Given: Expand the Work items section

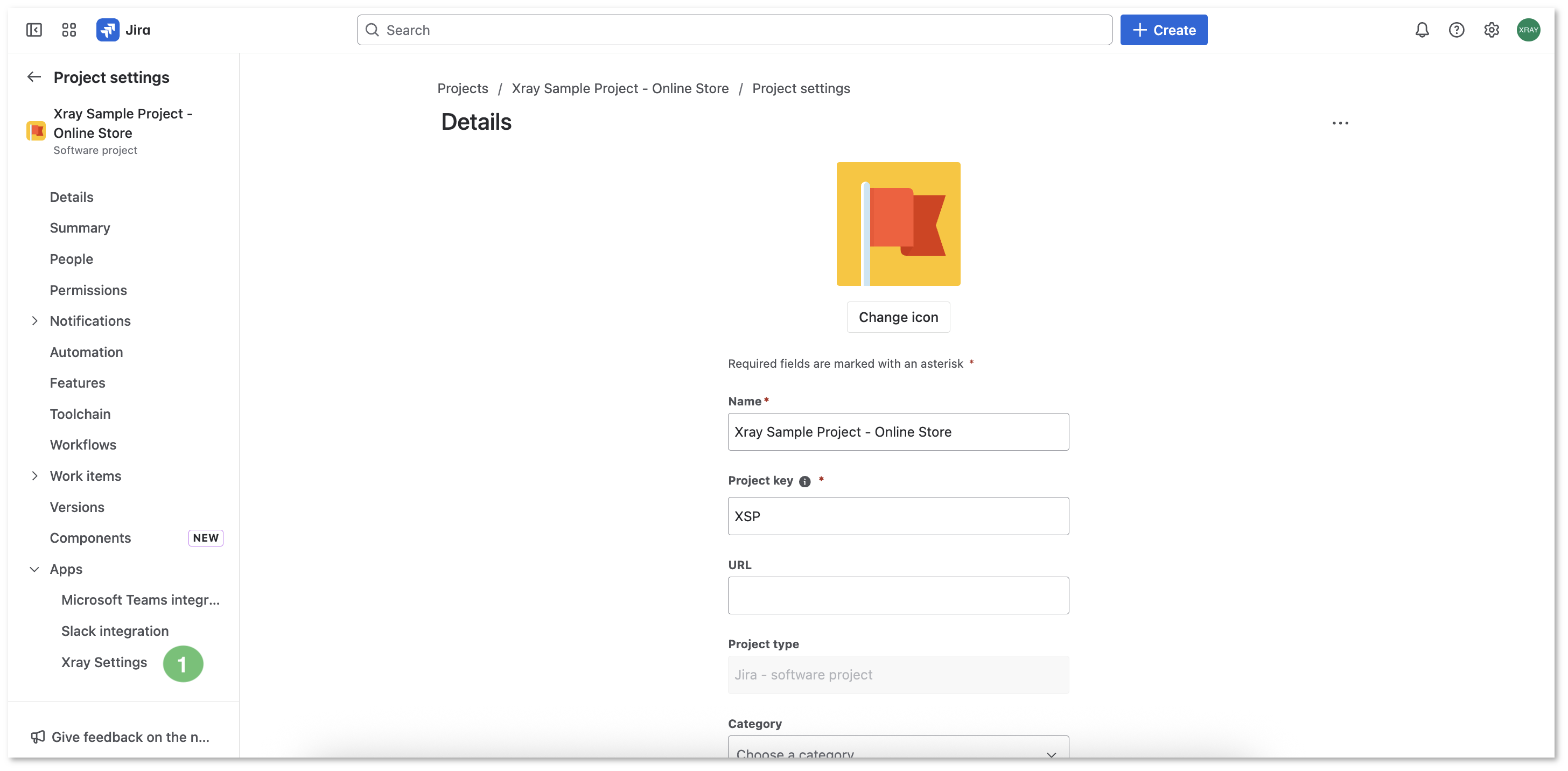Looking at the screenshot, I should pyautogui.click(x=34, y=476).
